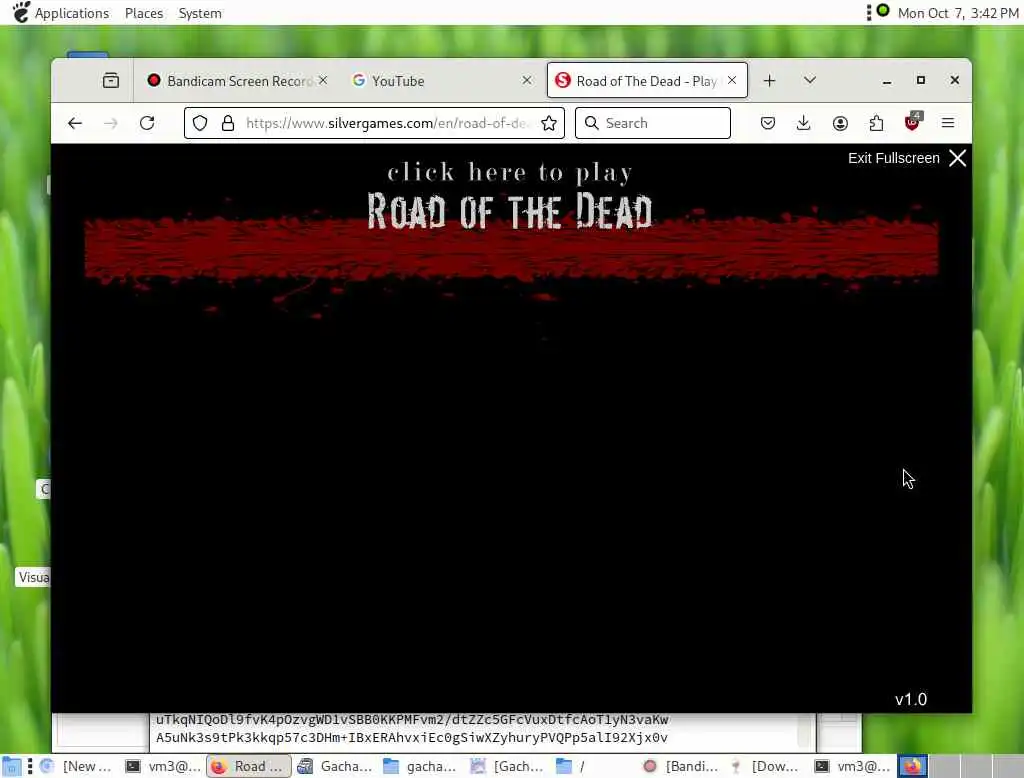Click the green status indicator in top panel
Image resolution: width=1024 pixels, height=778 pixels.
[883, 10]
